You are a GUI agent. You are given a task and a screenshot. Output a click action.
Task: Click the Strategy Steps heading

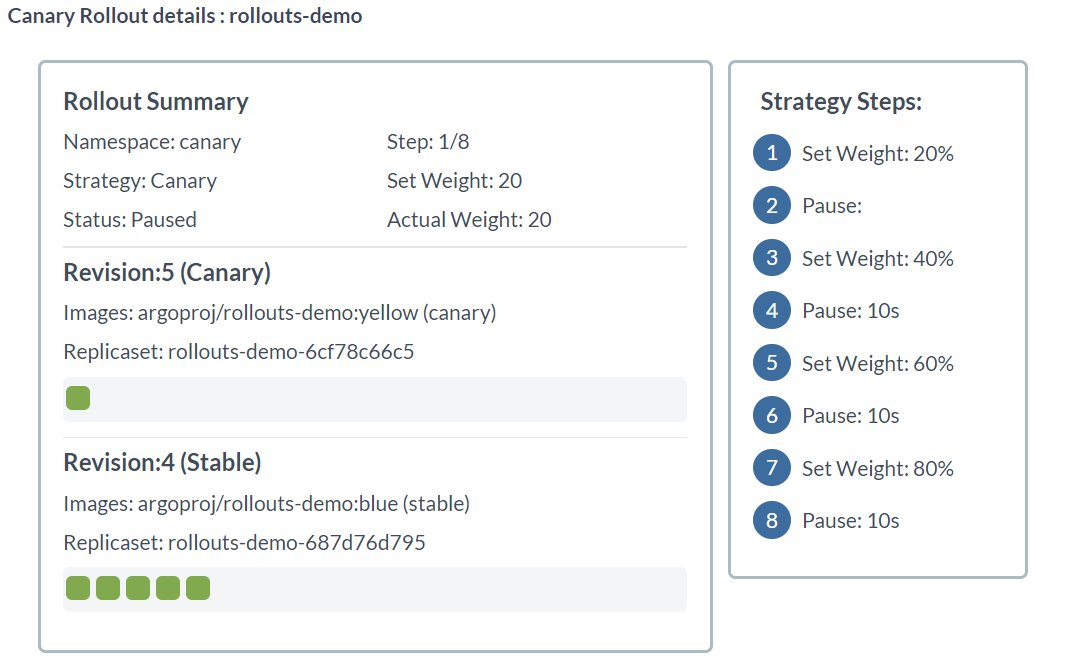840,102
